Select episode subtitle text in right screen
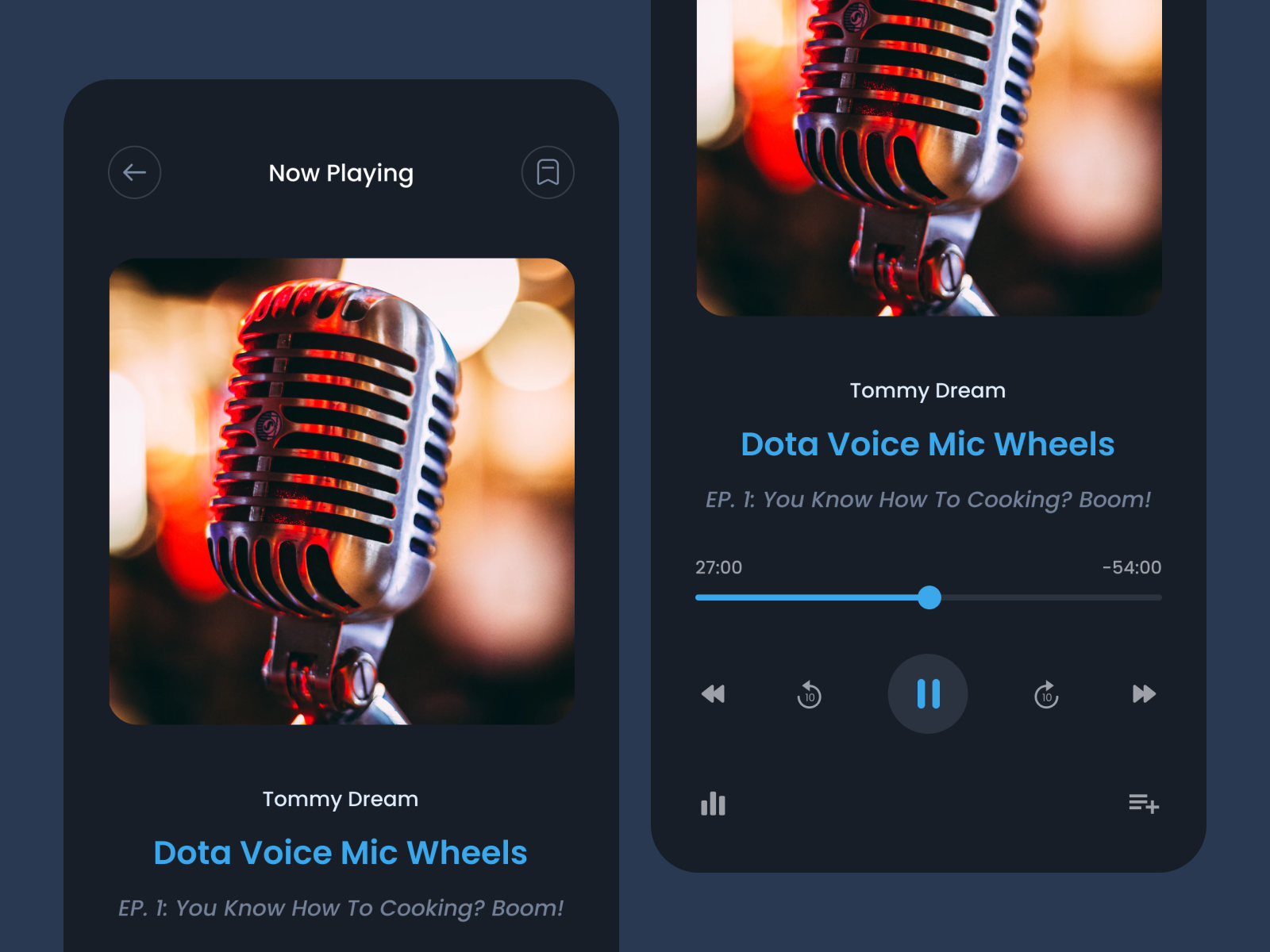This screenshot has height=952, width=1270. (928, 500)
